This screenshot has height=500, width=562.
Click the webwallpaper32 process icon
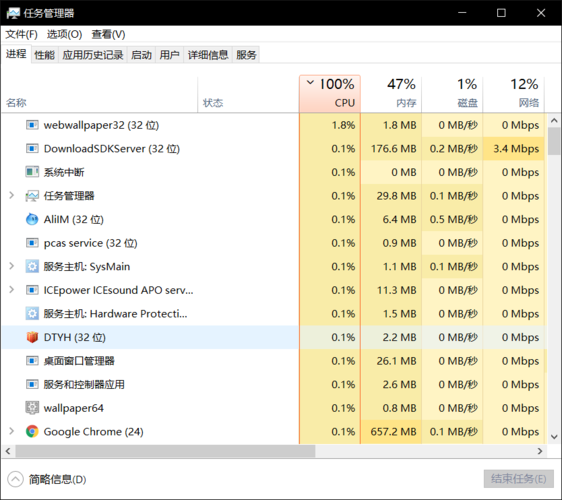point(32,125)
